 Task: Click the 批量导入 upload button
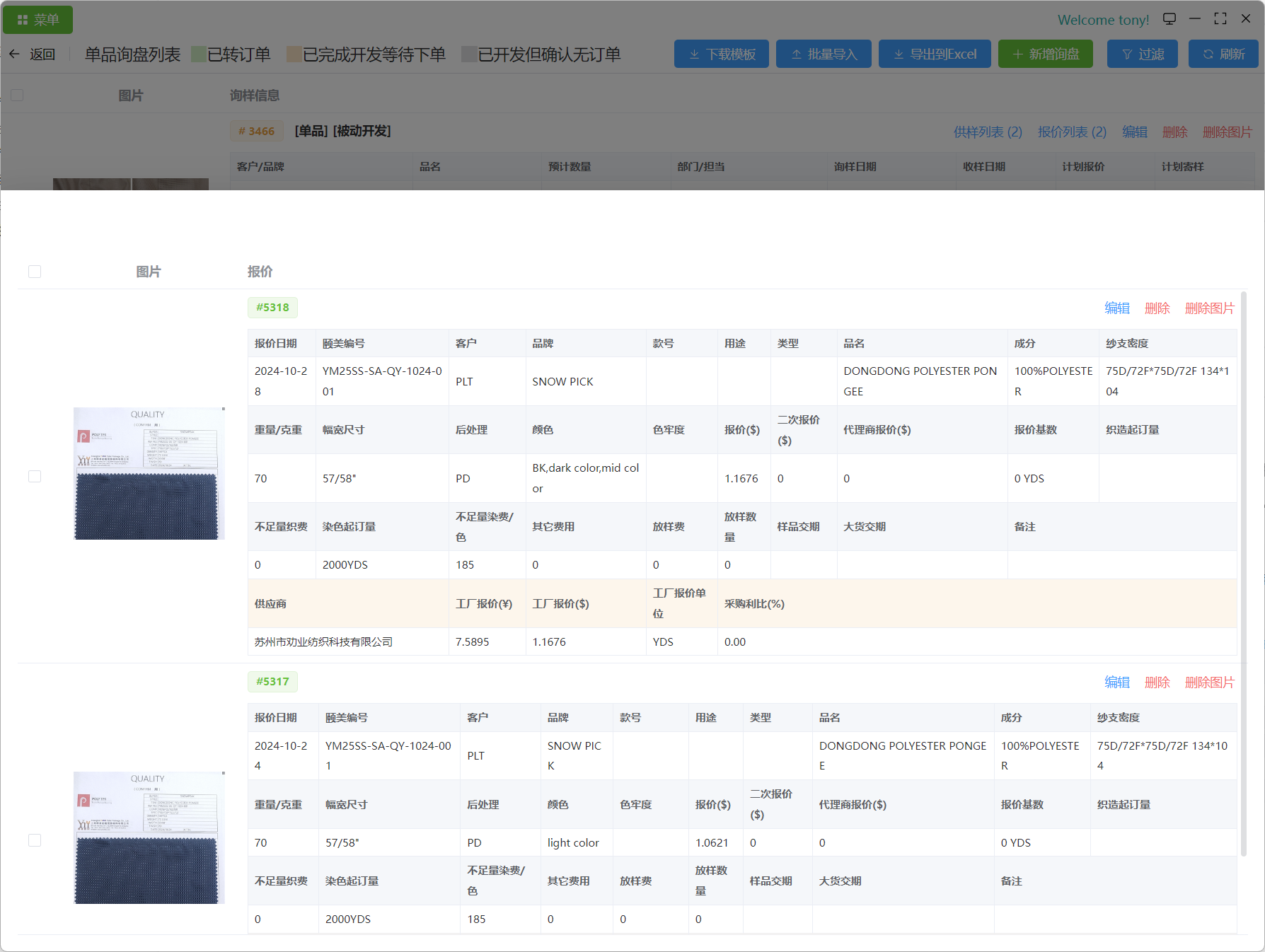pyautogui.click(x=824, y=54)
